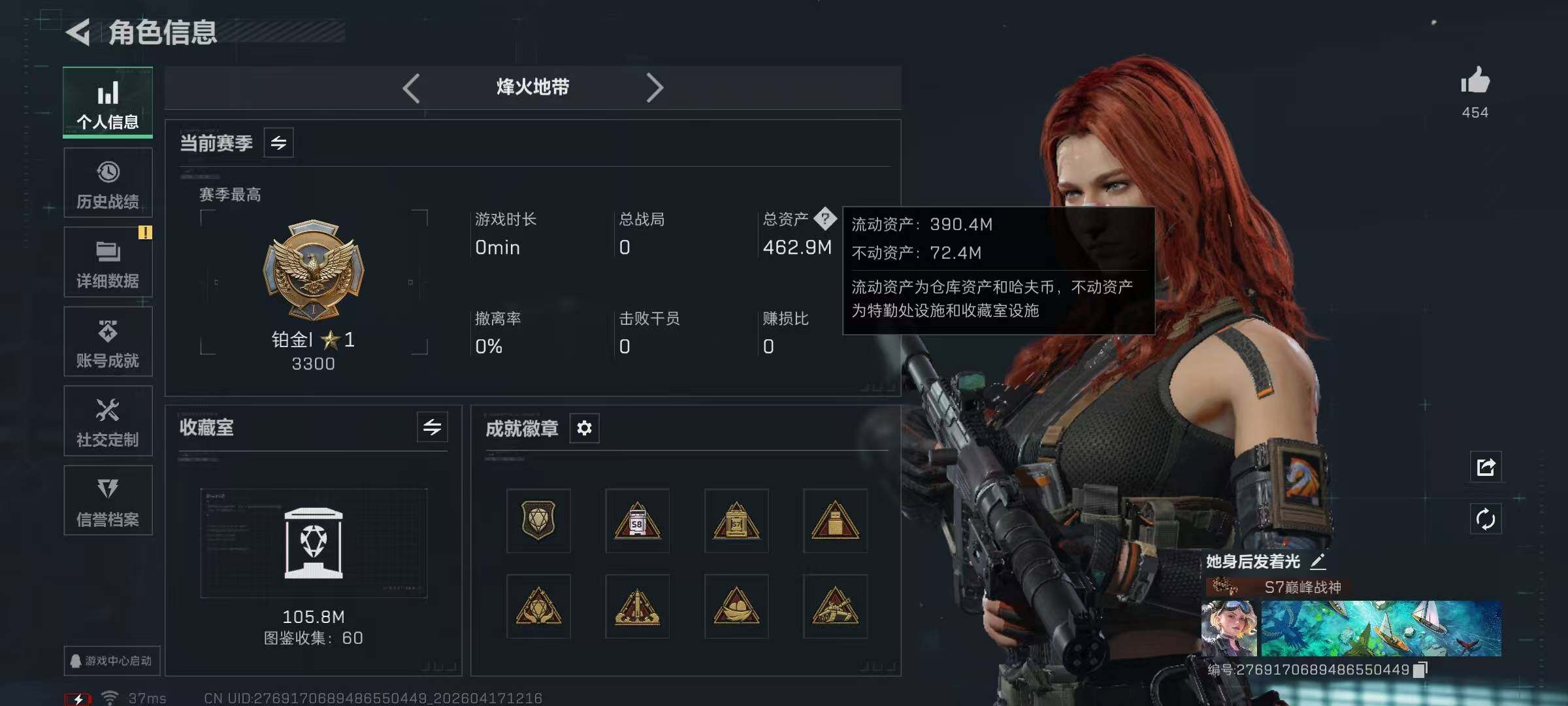Screen dimensions: 1568x706
Task: Click the 游戏中心启动 button
Action: [x=112, y=661]
